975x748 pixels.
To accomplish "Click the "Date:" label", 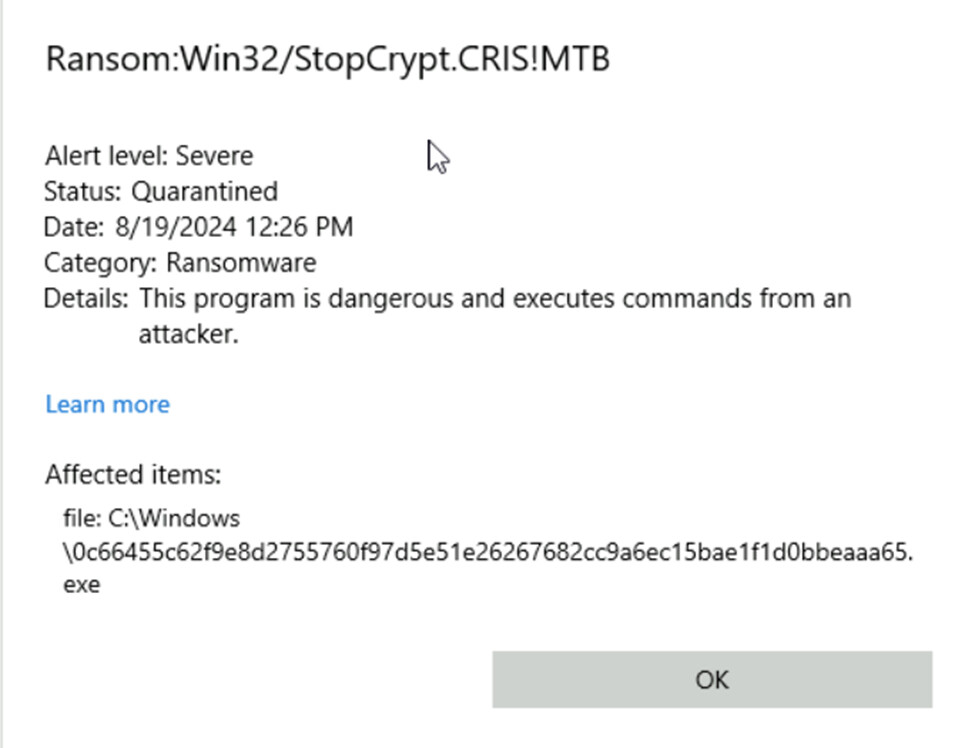I will pos(74,227).
